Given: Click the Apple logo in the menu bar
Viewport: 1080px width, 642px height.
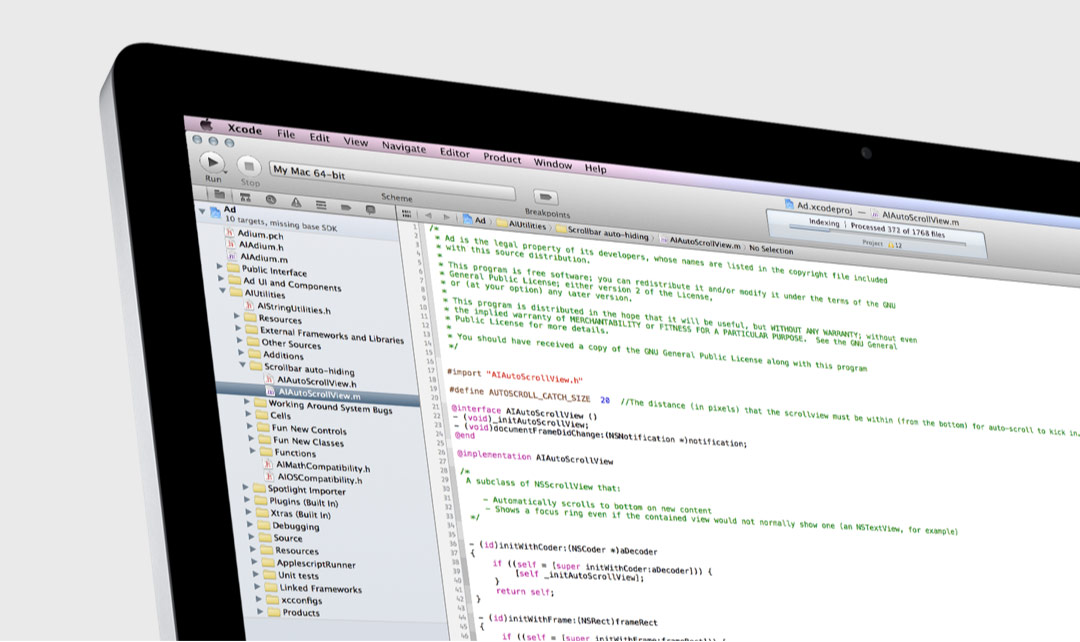Looking at the screenshot, I should pyautogui.click(x=207, y=124).
